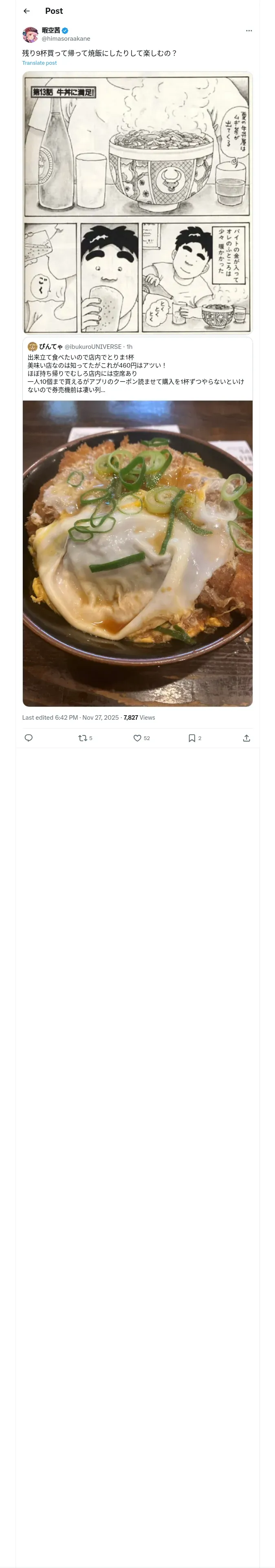Open the manga comic image
This screenshot has height=1568, width=275.
[137, 203]
